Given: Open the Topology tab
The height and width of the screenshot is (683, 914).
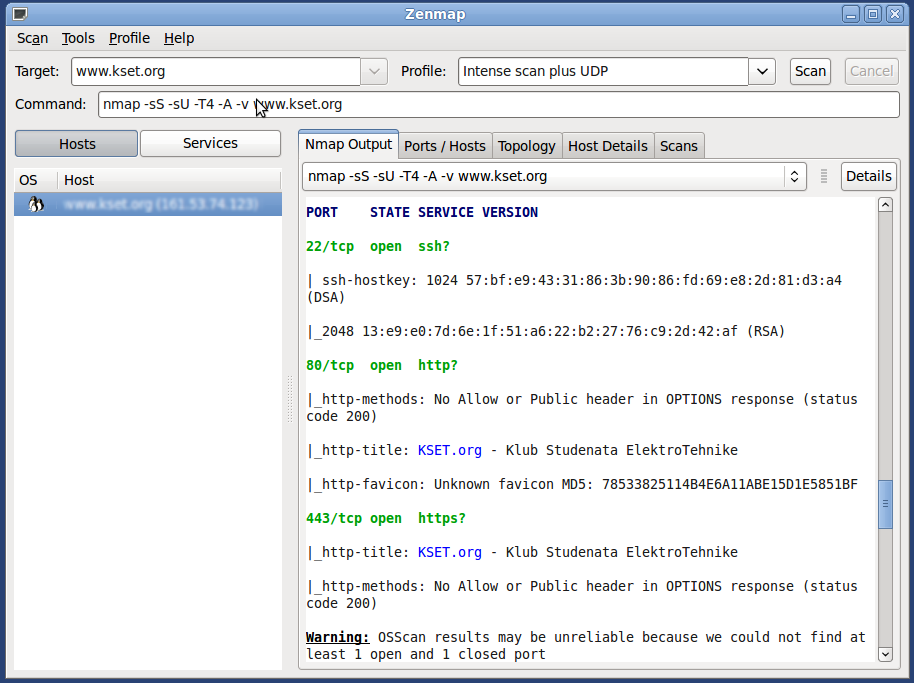Looking at the screenshot, I should click(x=526, y=146).
